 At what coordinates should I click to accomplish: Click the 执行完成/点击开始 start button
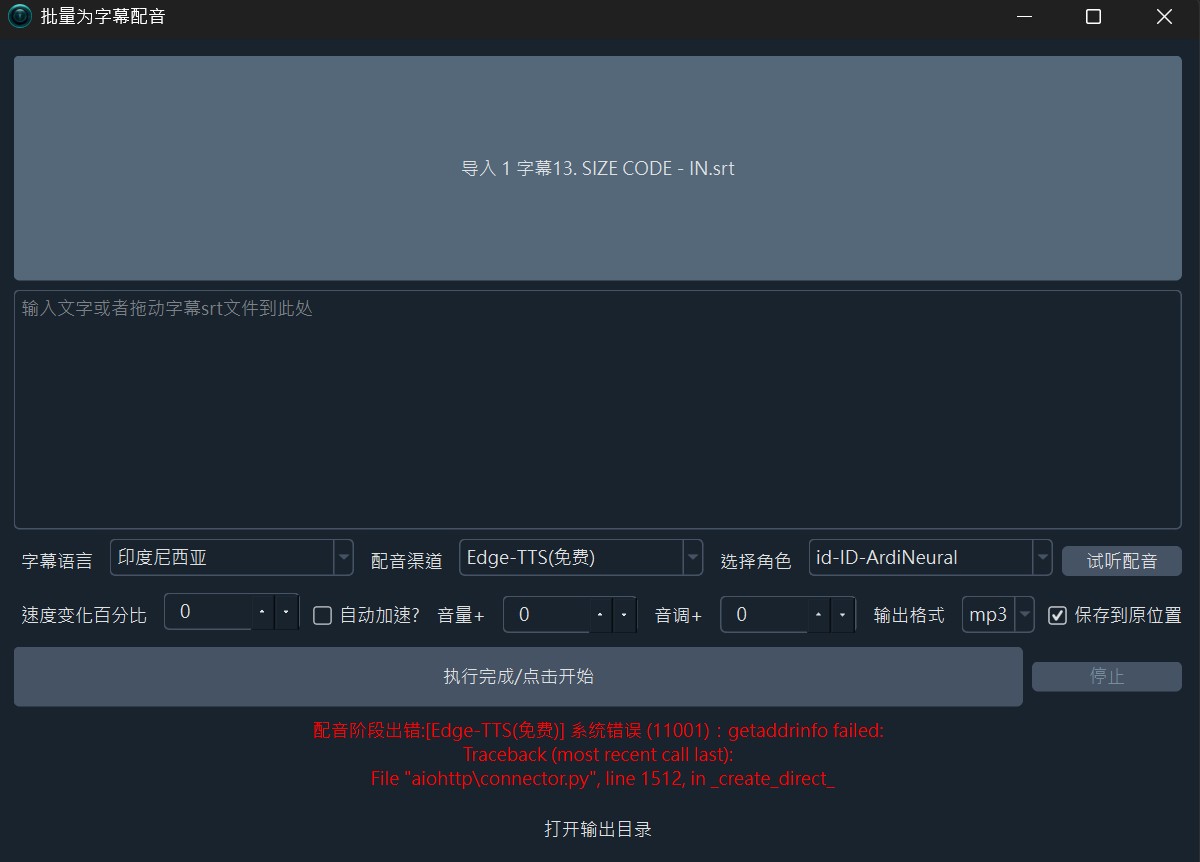(x=518, y=677)
